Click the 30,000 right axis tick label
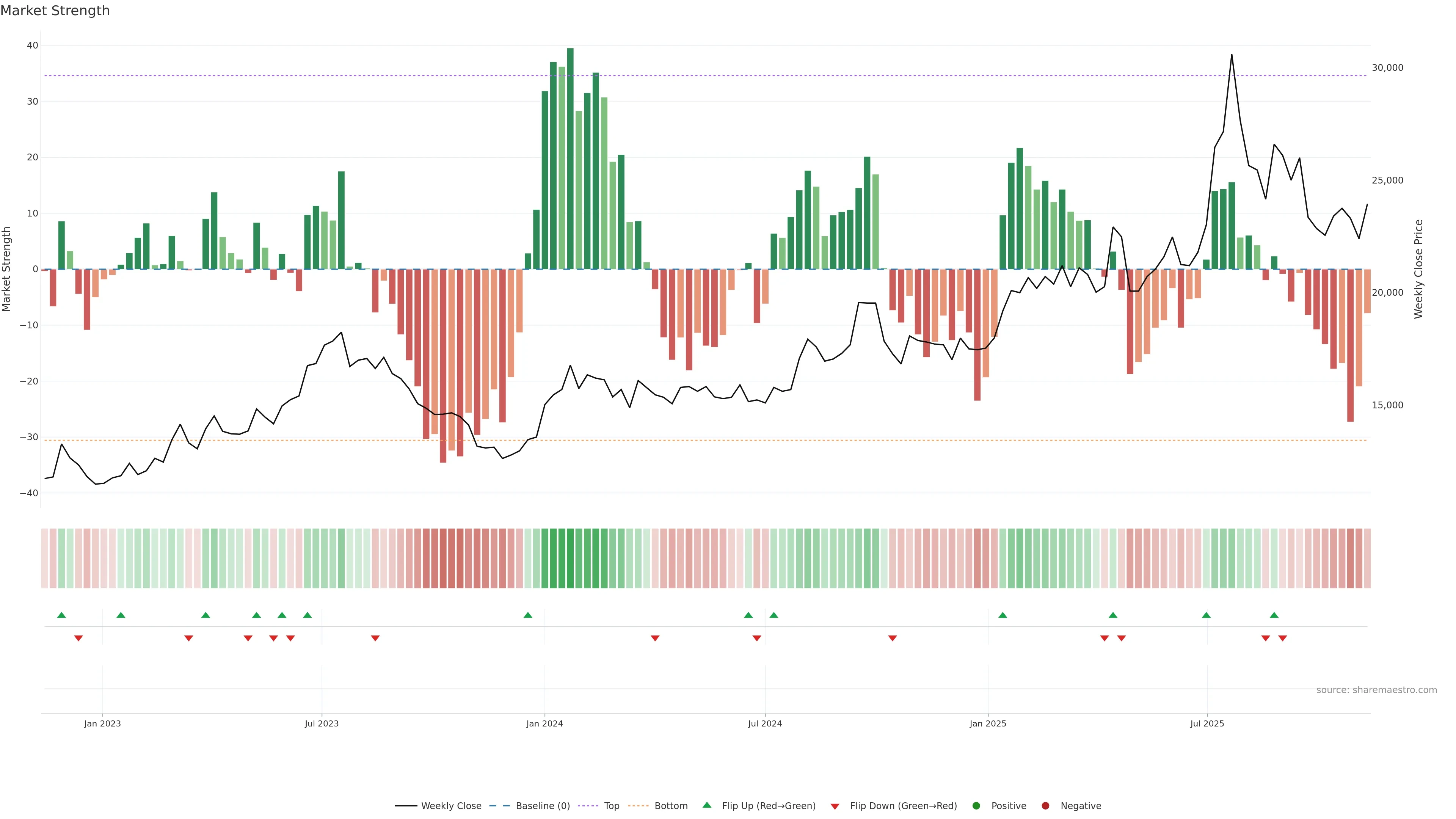Image resolution: width=1456 pixels, height=819 pixels. [x=1387, y=68]
